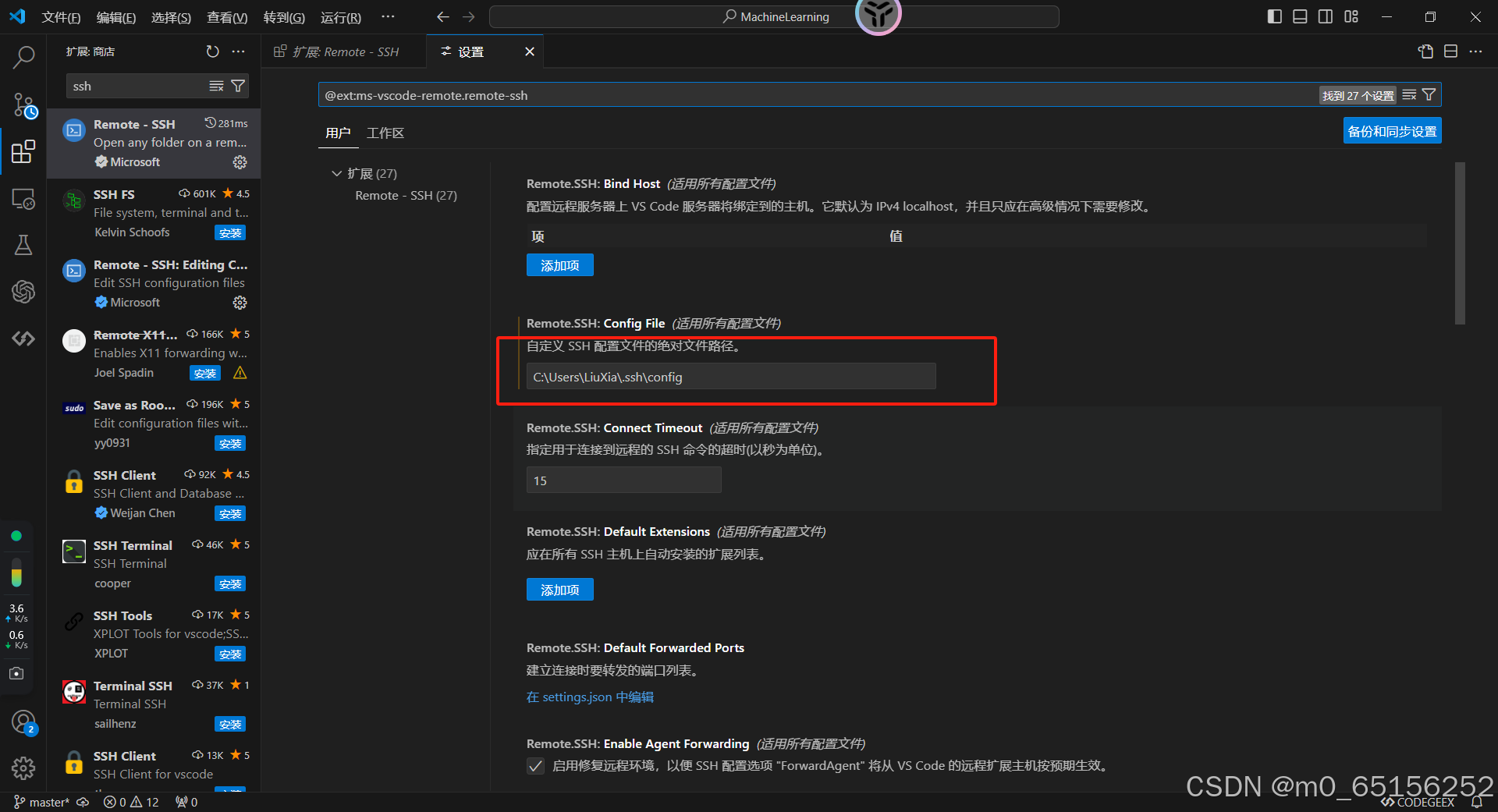Viewport: 1498px width, 812px height.
Task: Click CODEGEEX status bar item
Action: (x=1418, y=803)
